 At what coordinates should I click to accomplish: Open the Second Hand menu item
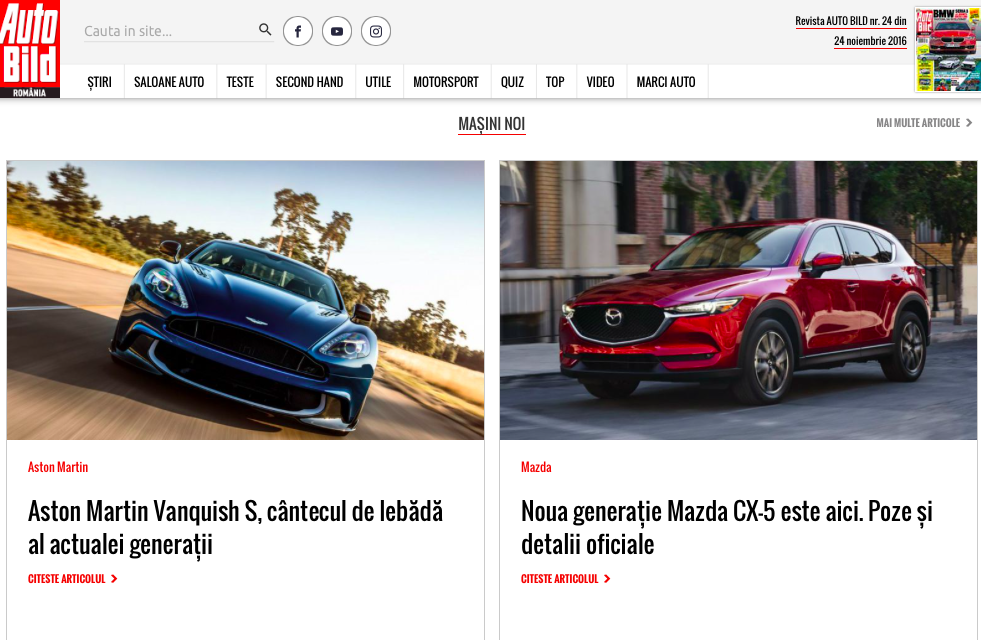pos(310,82)
